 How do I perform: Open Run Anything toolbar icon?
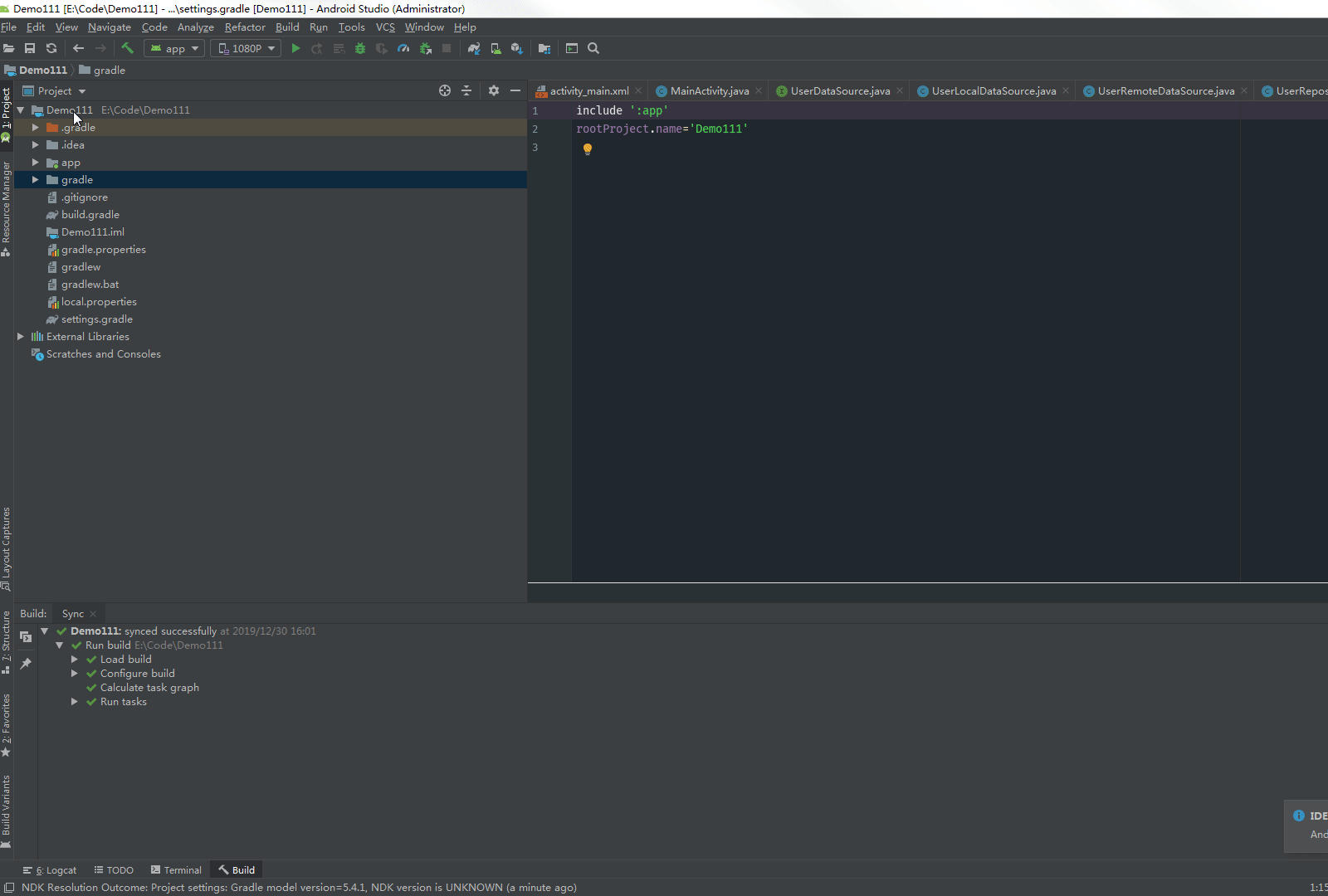pos(572,48)
